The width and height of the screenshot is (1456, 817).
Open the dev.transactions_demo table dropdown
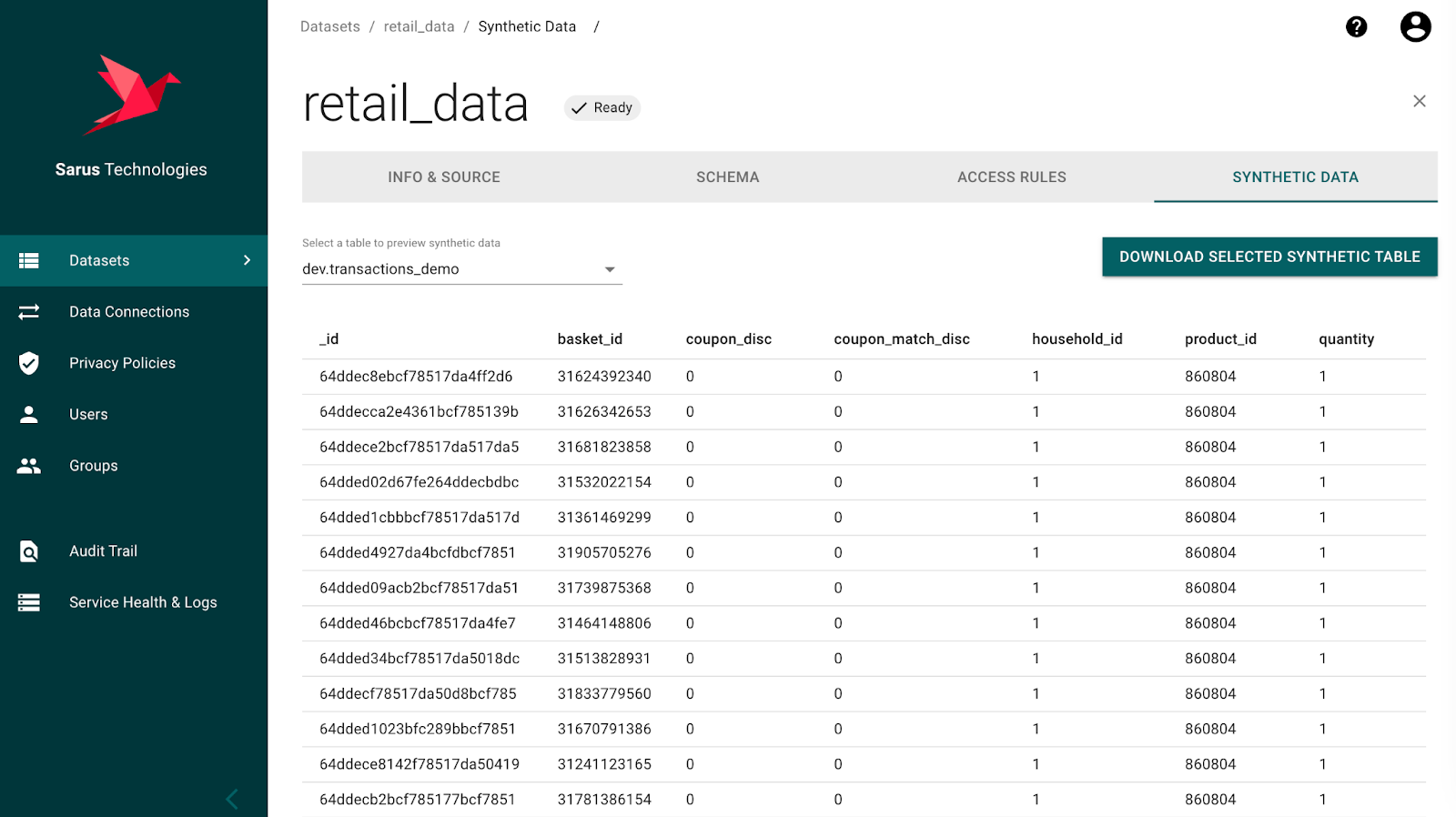tap(461, 269)
